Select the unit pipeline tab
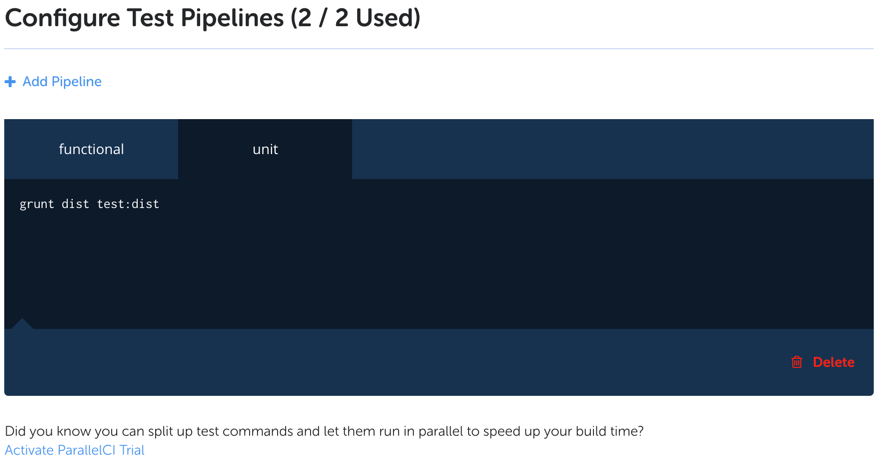 click(x=265, y=149)
